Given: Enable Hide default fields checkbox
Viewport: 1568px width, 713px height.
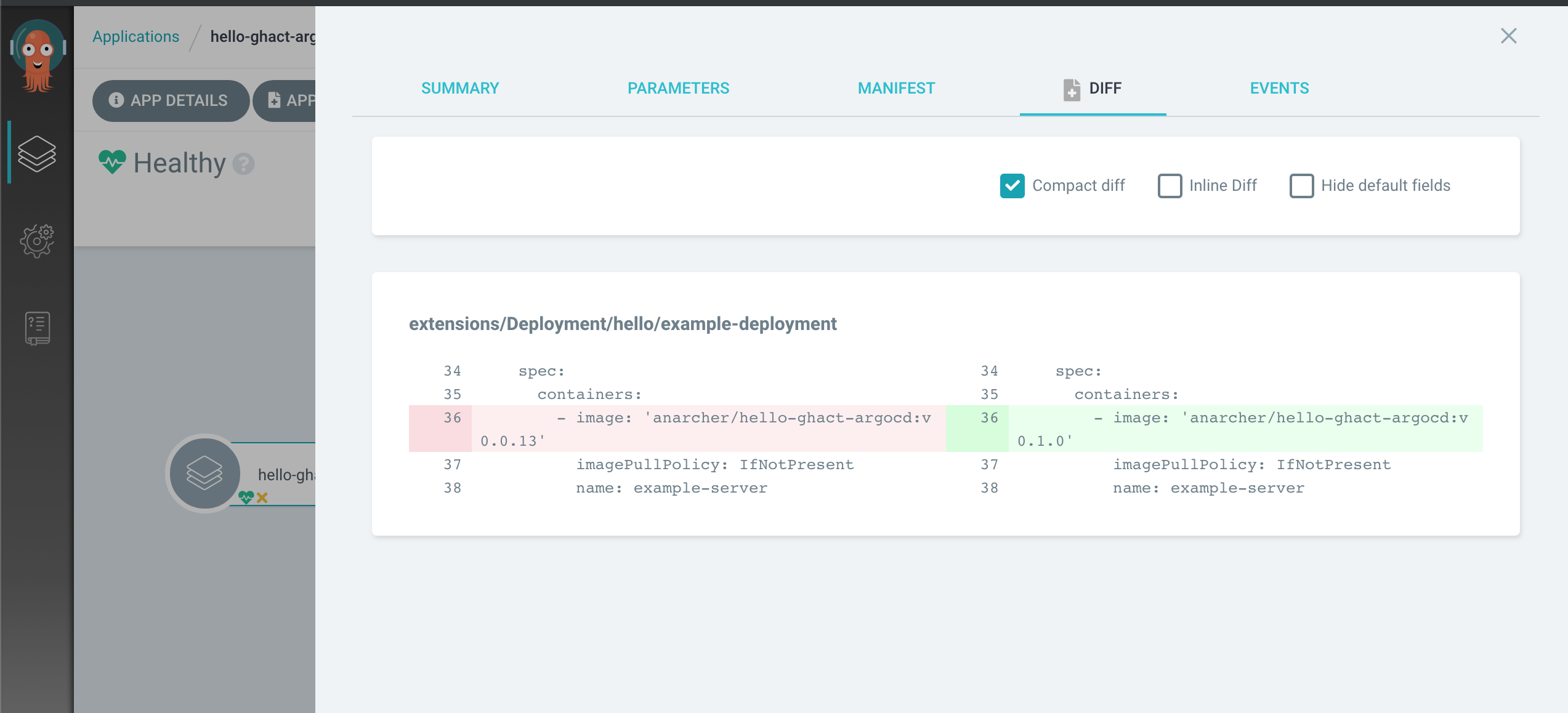Looking at the screenshot, I should (1301, 186).
